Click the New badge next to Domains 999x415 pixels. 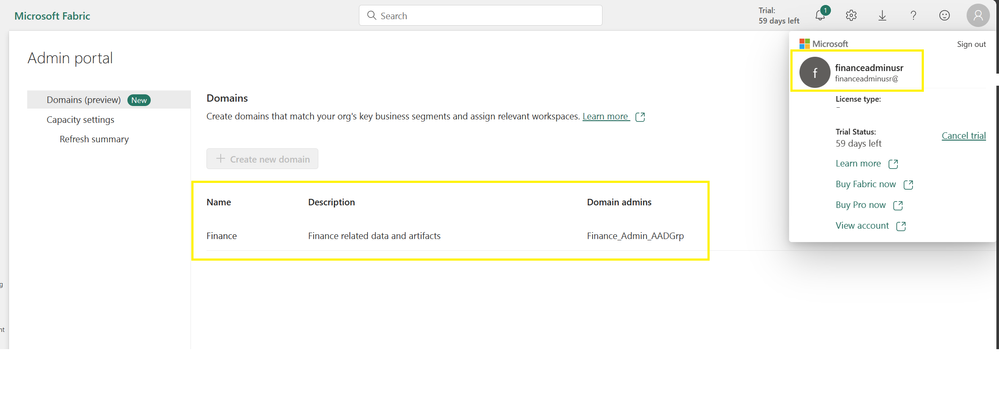[140, 100]
